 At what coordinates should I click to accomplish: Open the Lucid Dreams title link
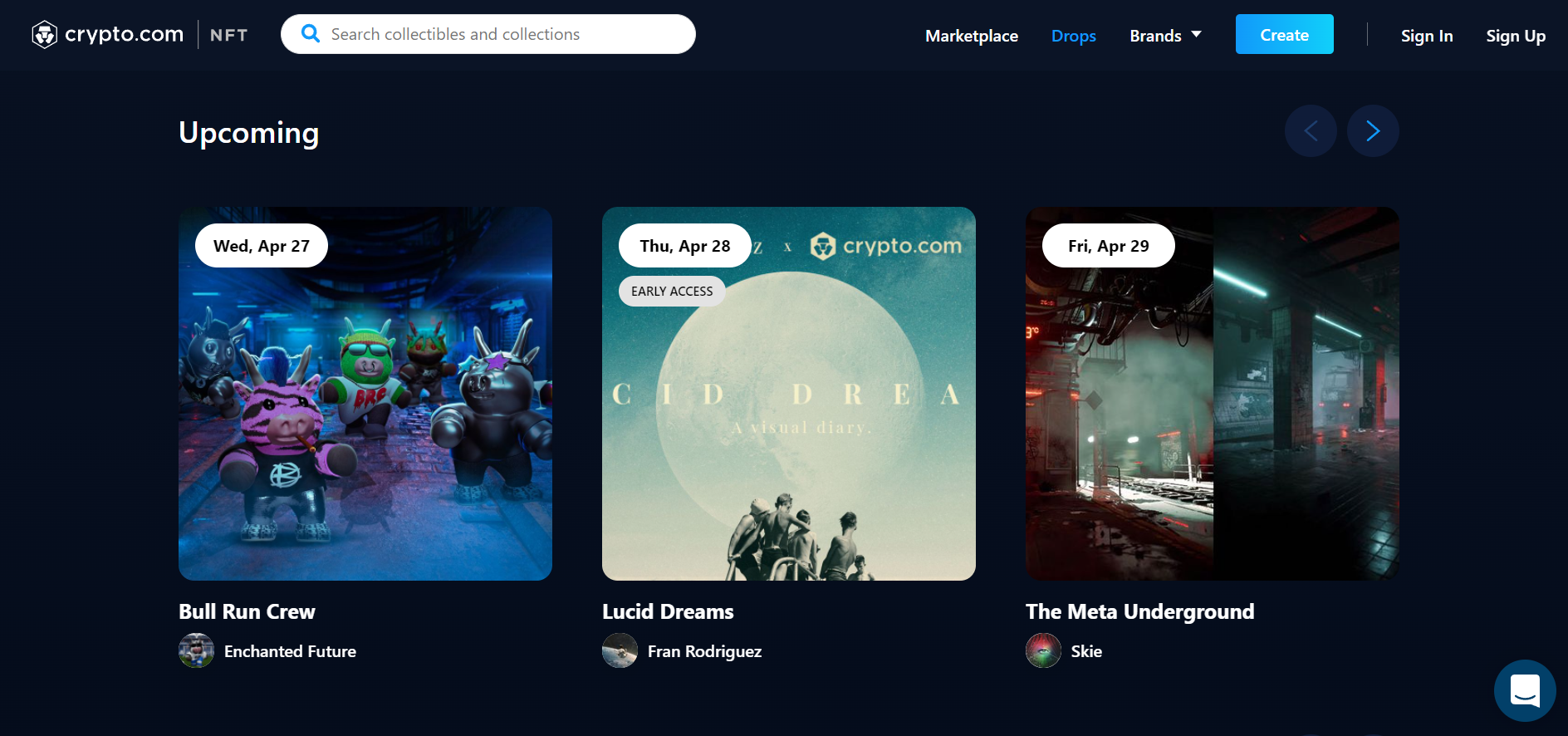pos(668,611)
